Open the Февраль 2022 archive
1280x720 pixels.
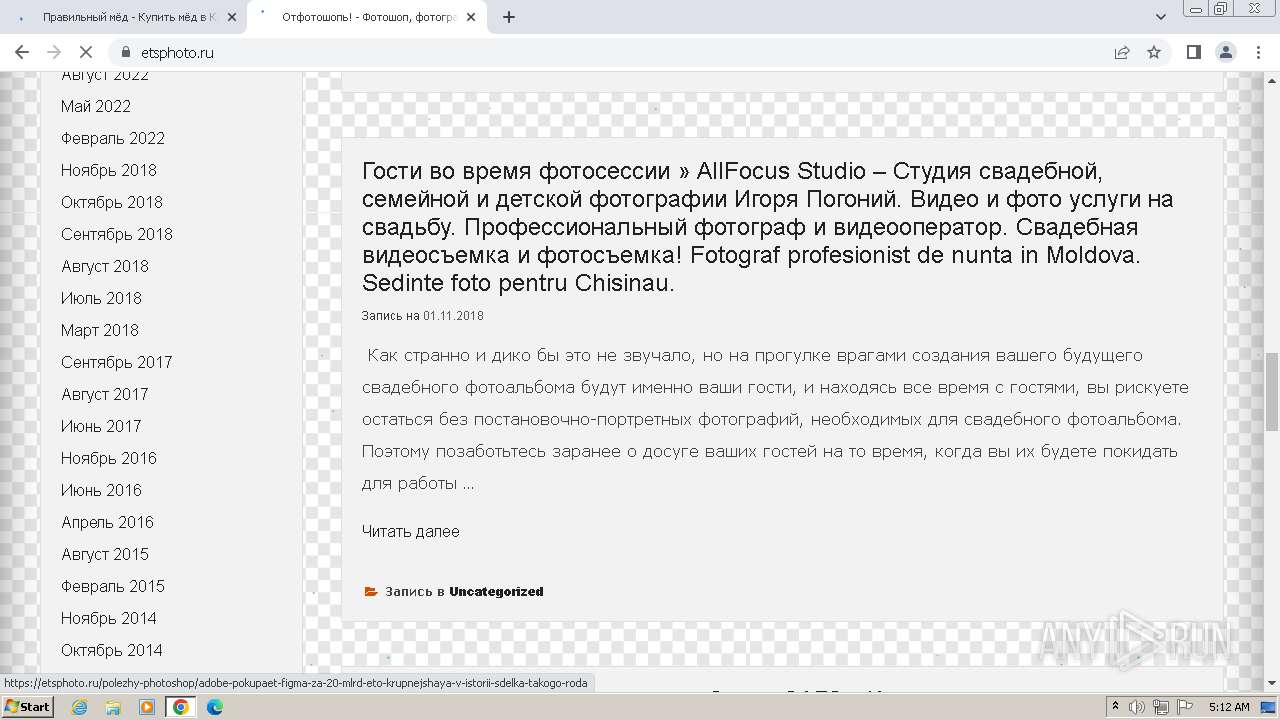click(x=113, y=138)
